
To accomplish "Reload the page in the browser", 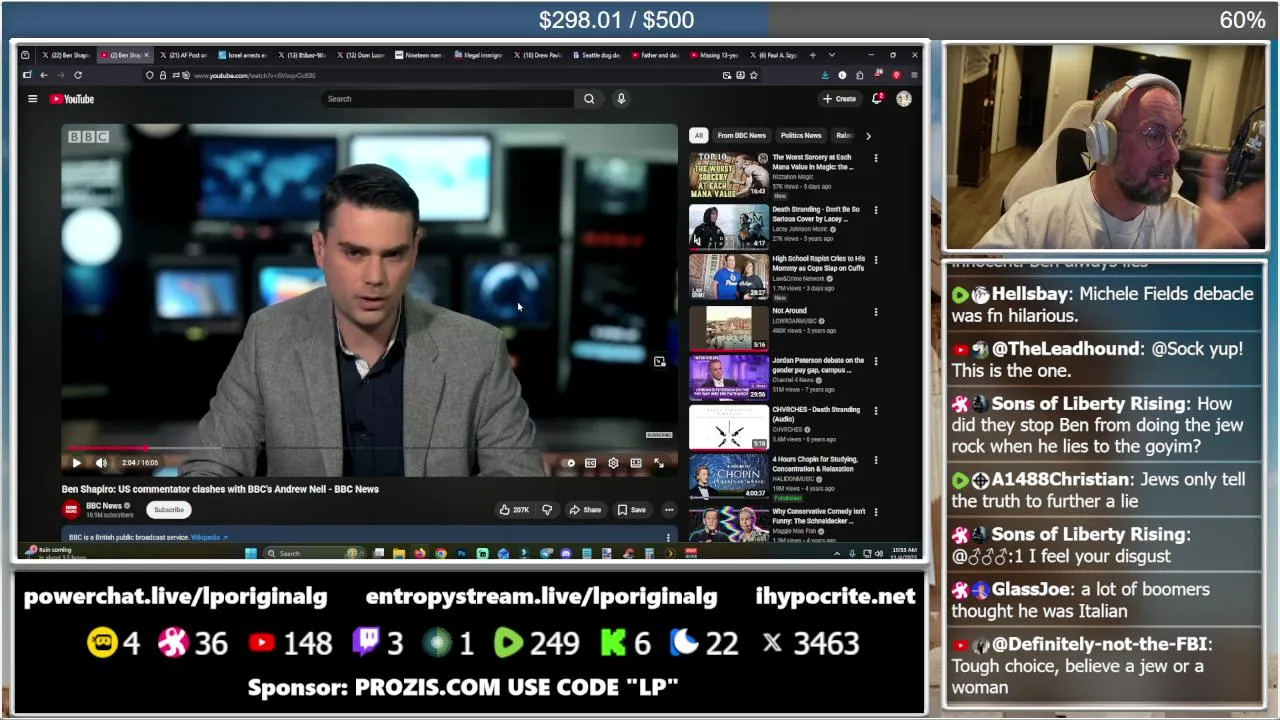I will tap(78, 75).
